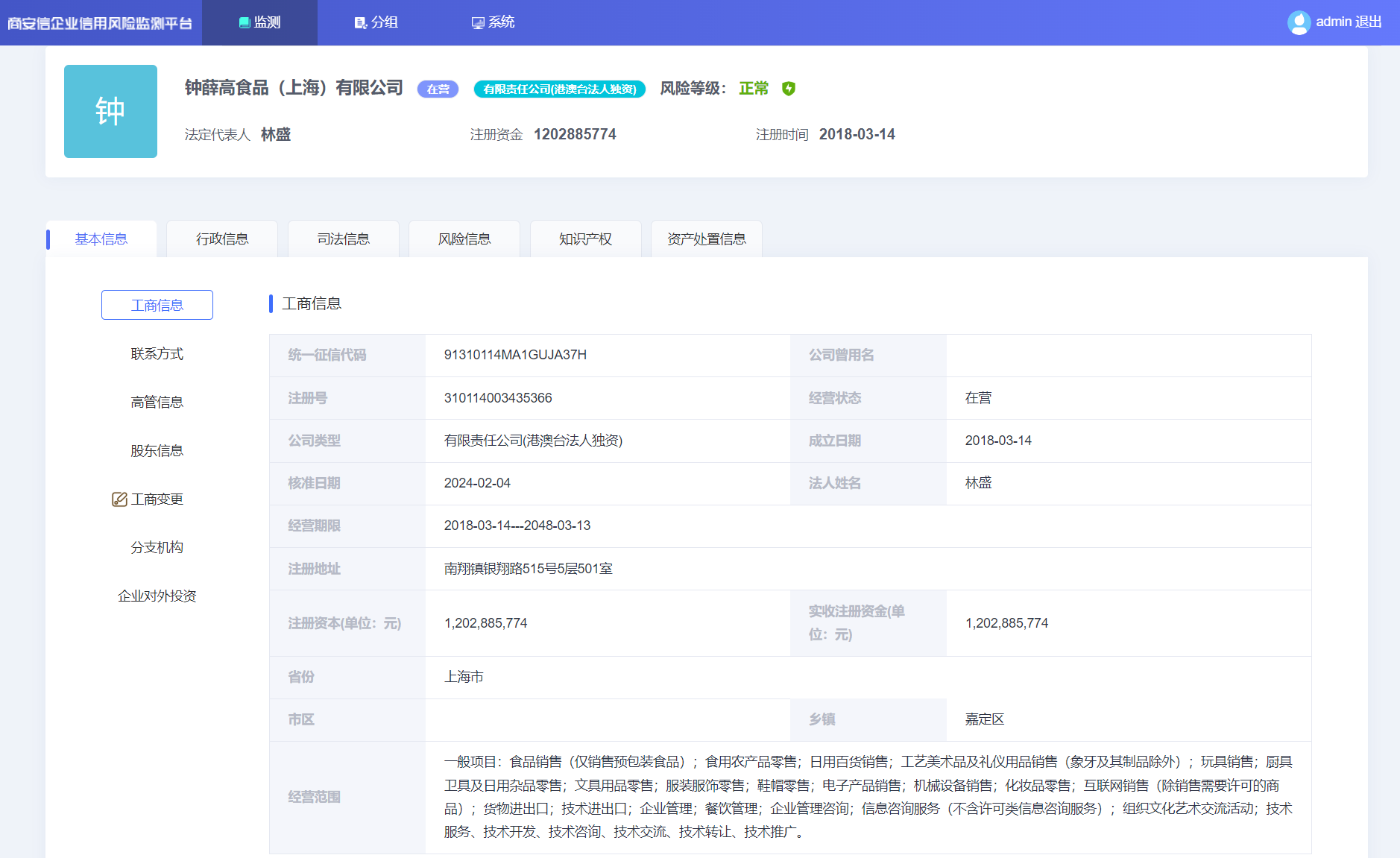Switch to the 资产处置信息 tab
Screen dimensions: 1400x858
coord(707,239)
